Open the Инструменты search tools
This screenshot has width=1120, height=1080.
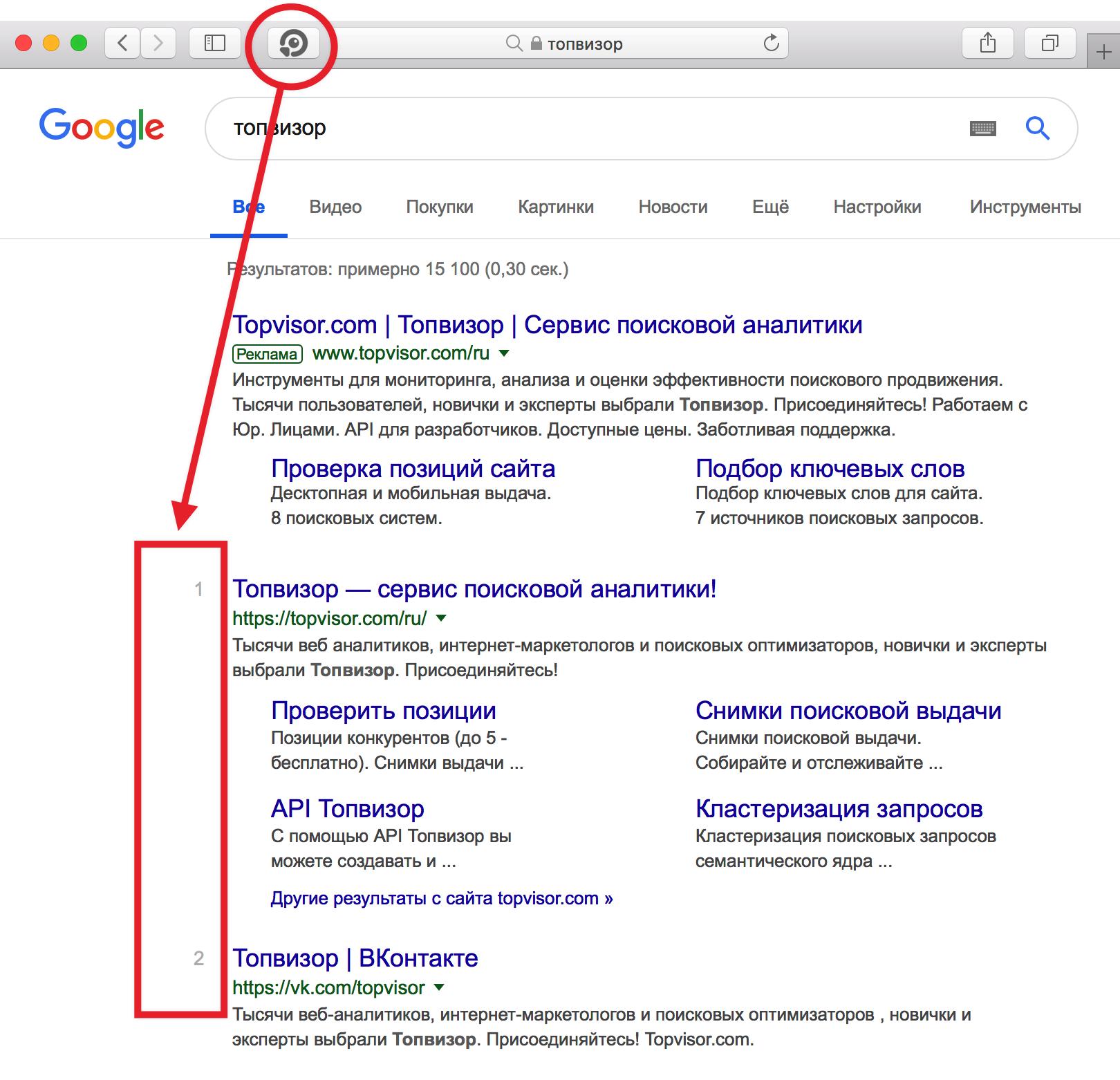pyautogui.click(x=1025, y=207)
